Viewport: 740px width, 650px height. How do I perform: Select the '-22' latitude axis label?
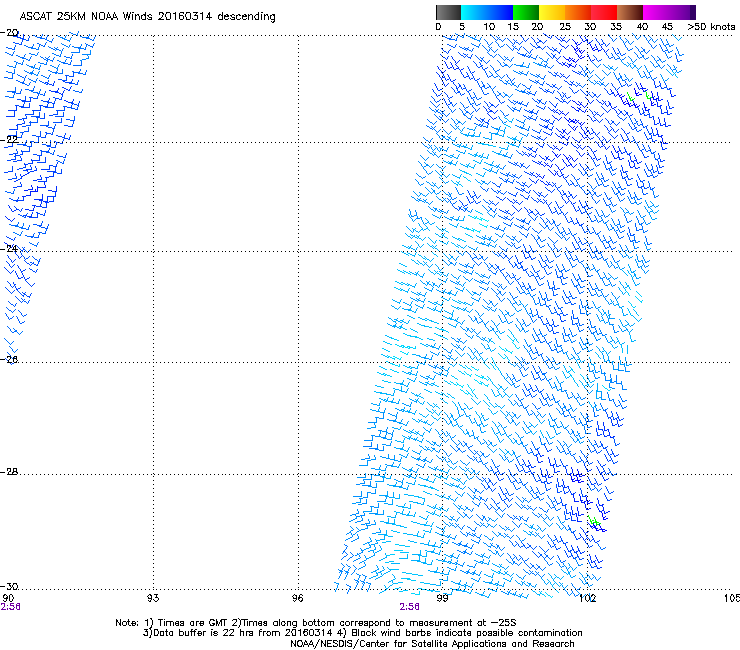coord(9,139)
